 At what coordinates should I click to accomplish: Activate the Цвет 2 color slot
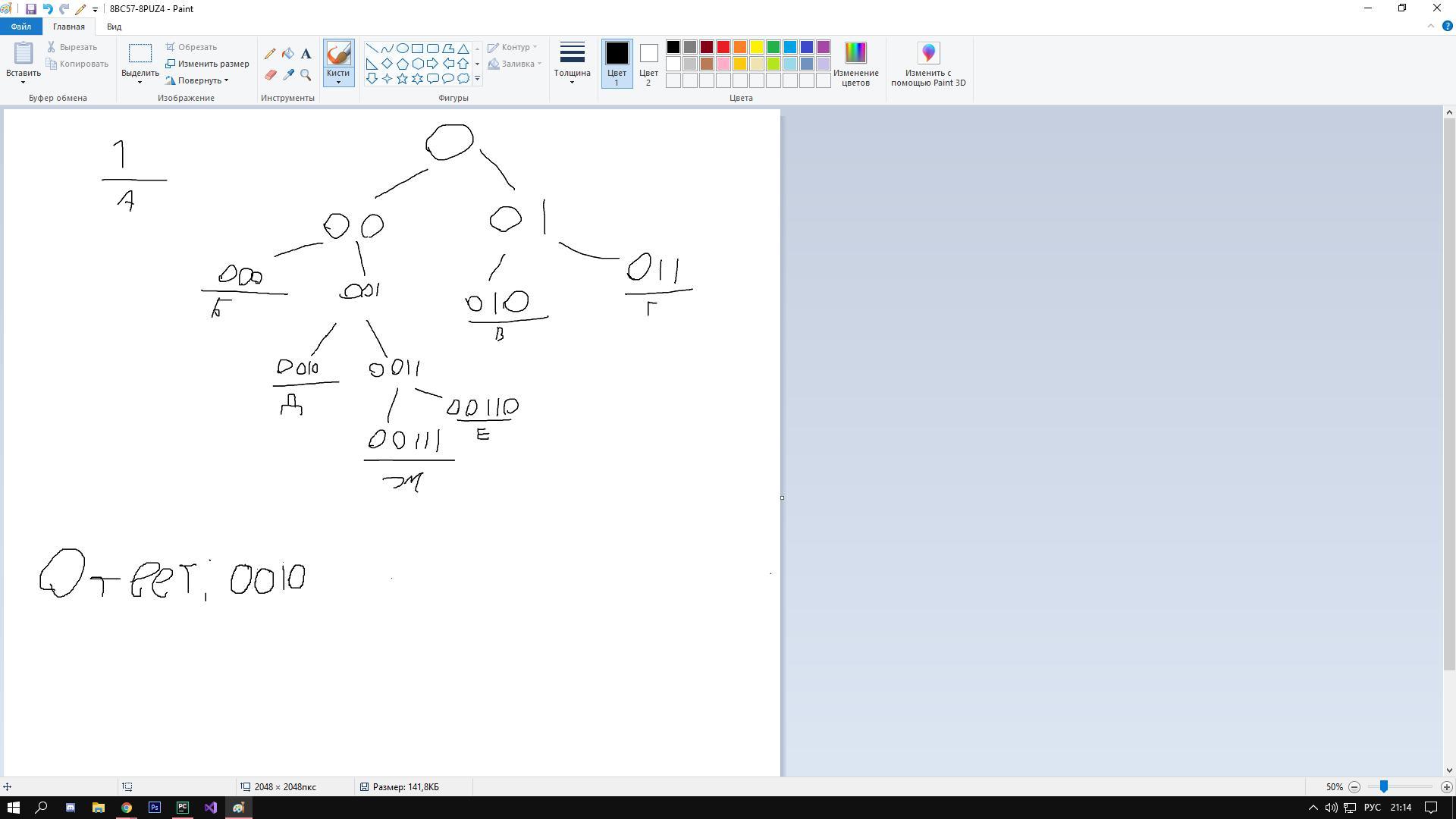[x=648, y=64]
